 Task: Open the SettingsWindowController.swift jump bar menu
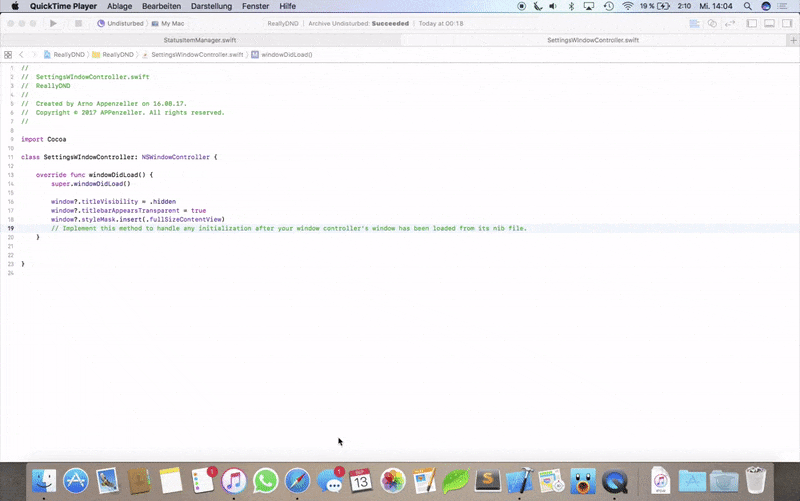[196, 54]
